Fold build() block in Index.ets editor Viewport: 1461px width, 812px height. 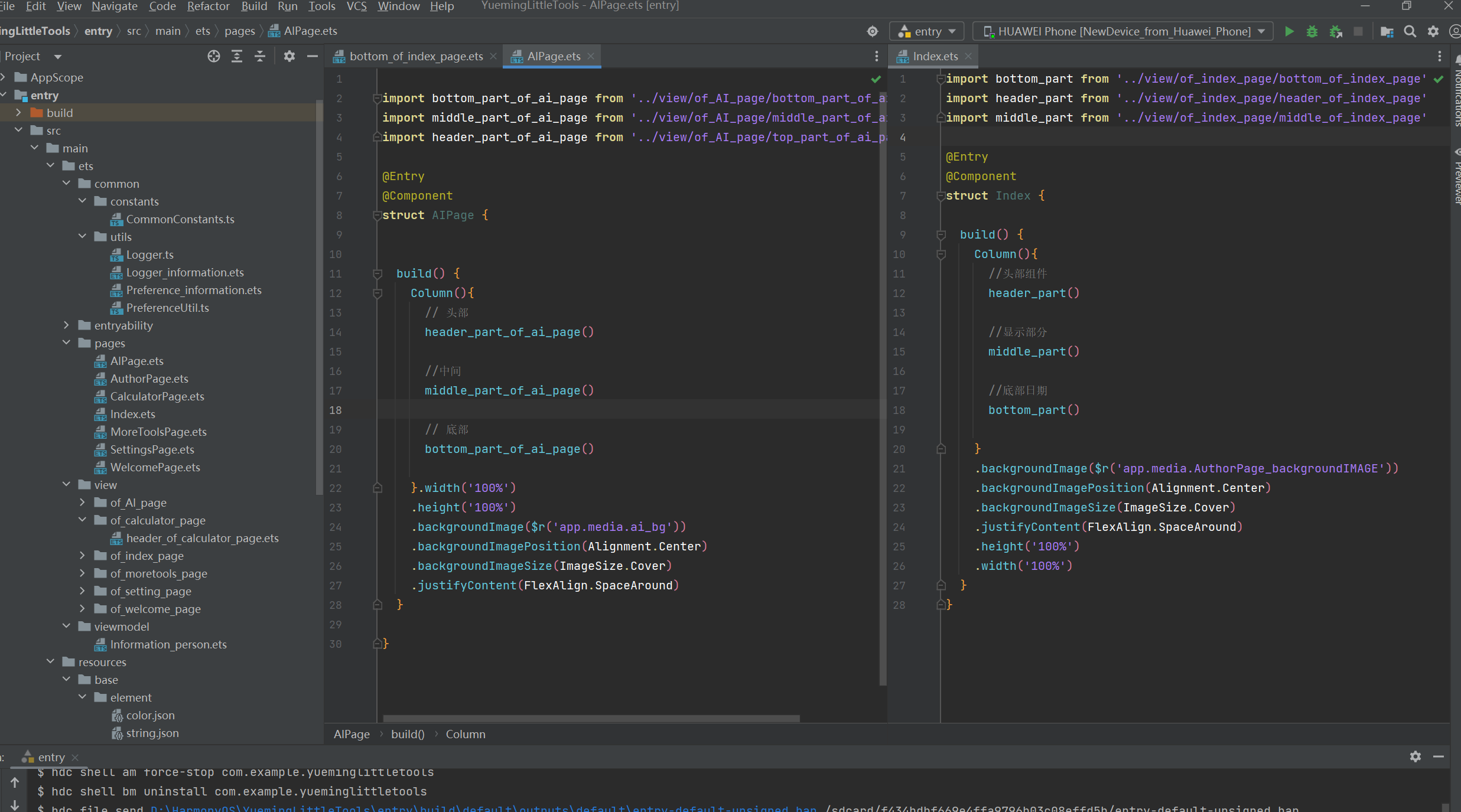pos(941,234)
